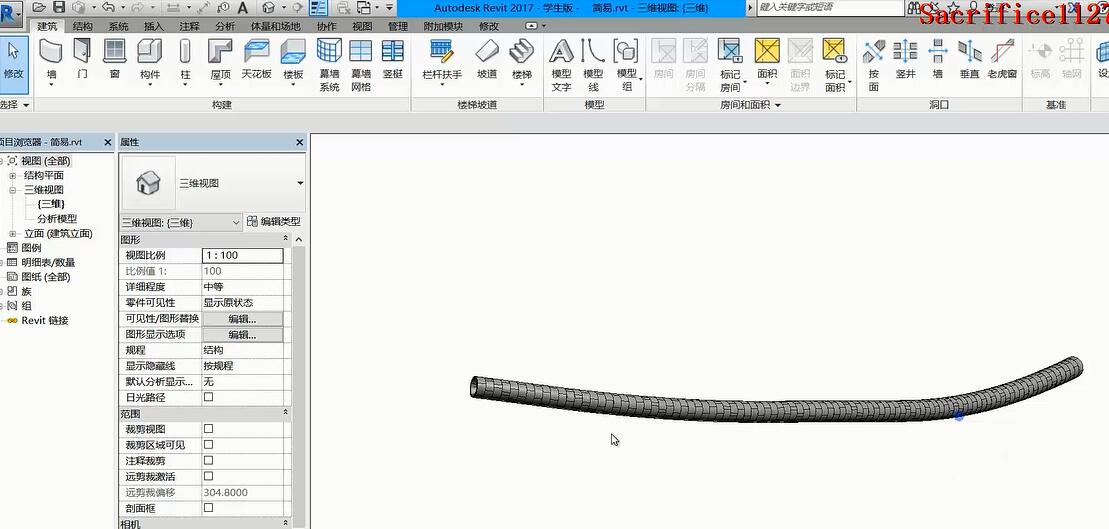Check the 剖面框 option

tap(208, 508)
